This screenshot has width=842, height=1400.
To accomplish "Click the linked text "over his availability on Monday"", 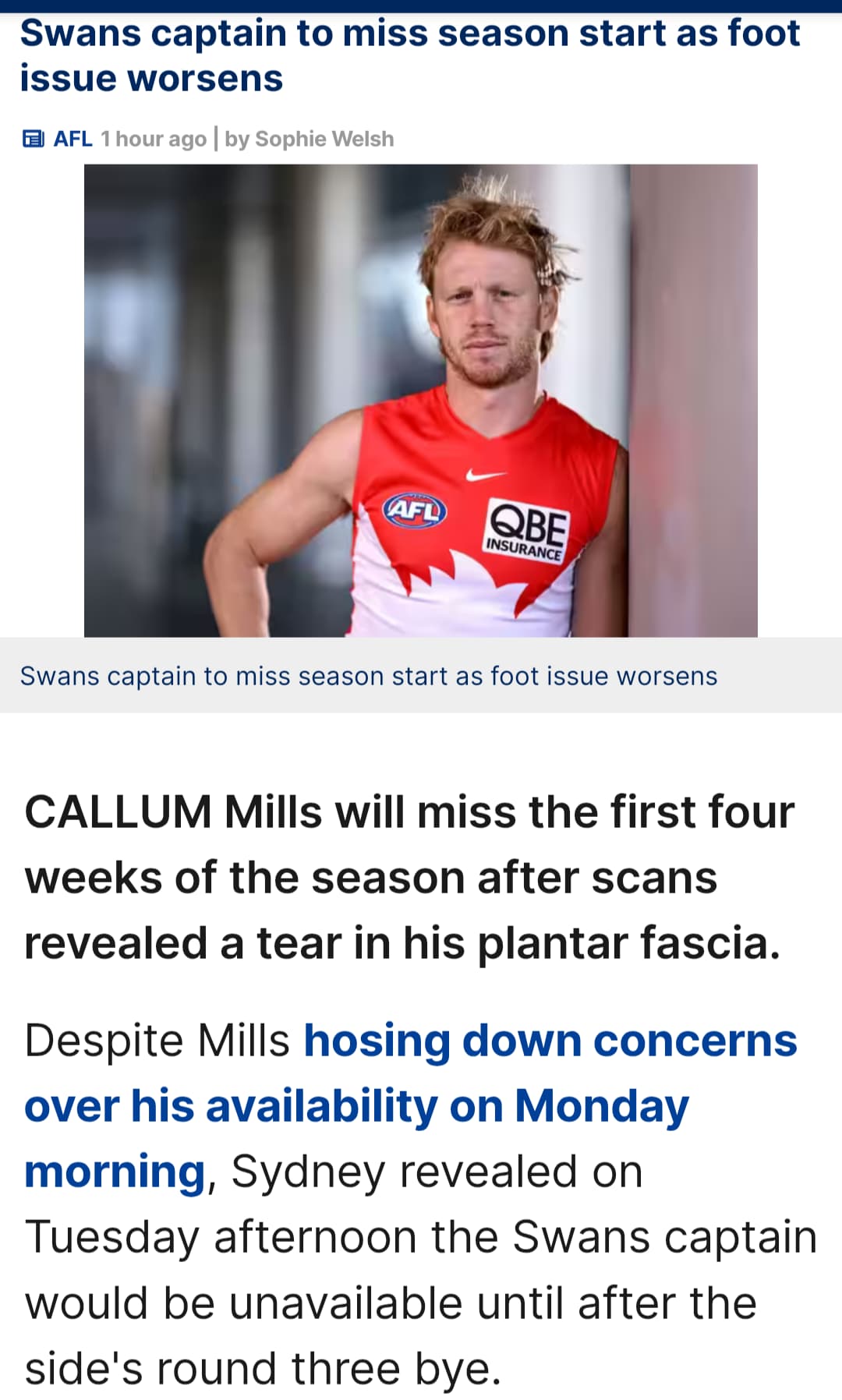I will 357,1105.
